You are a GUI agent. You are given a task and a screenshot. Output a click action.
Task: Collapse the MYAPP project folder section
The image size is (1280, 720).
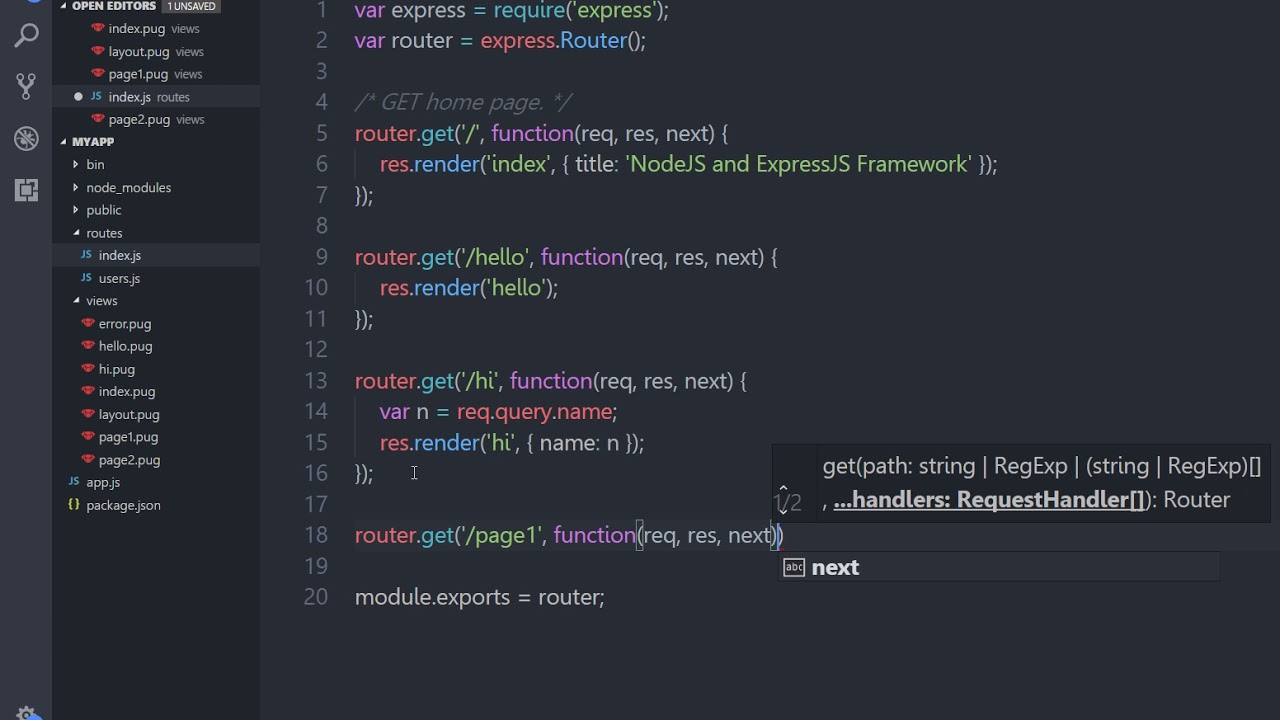[x=64, y=142]
